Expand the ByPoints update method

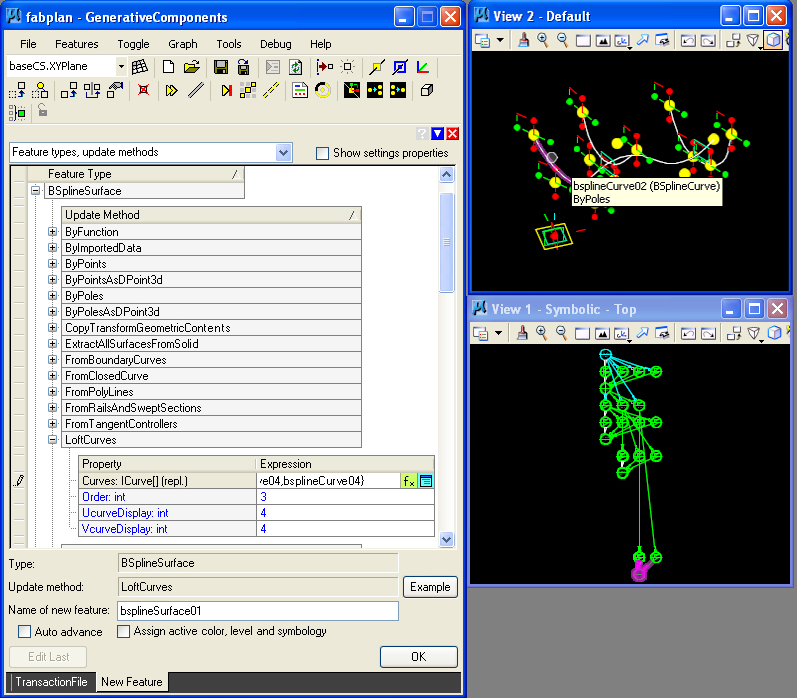[52, 263]
